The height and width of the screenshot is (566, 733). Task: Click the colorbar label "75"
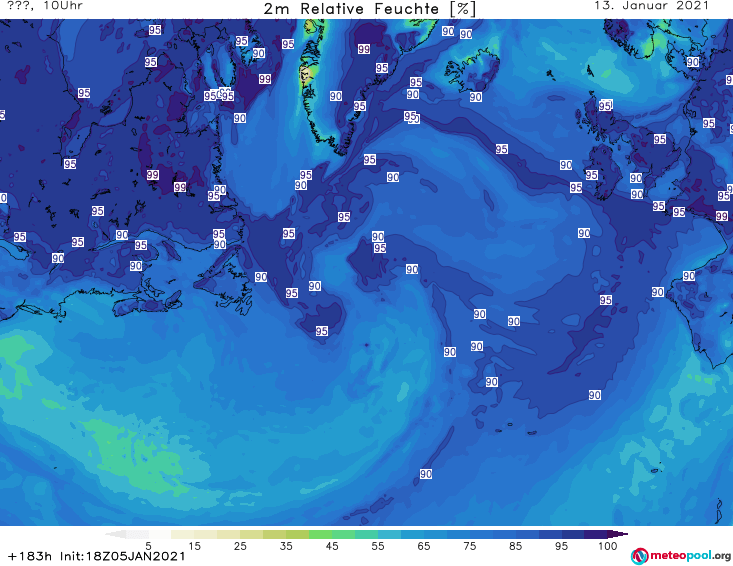point(469,546)
